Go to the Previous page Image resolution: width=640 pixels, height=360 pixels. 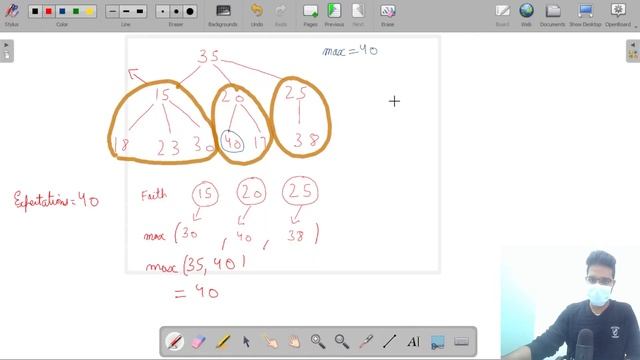334,15
